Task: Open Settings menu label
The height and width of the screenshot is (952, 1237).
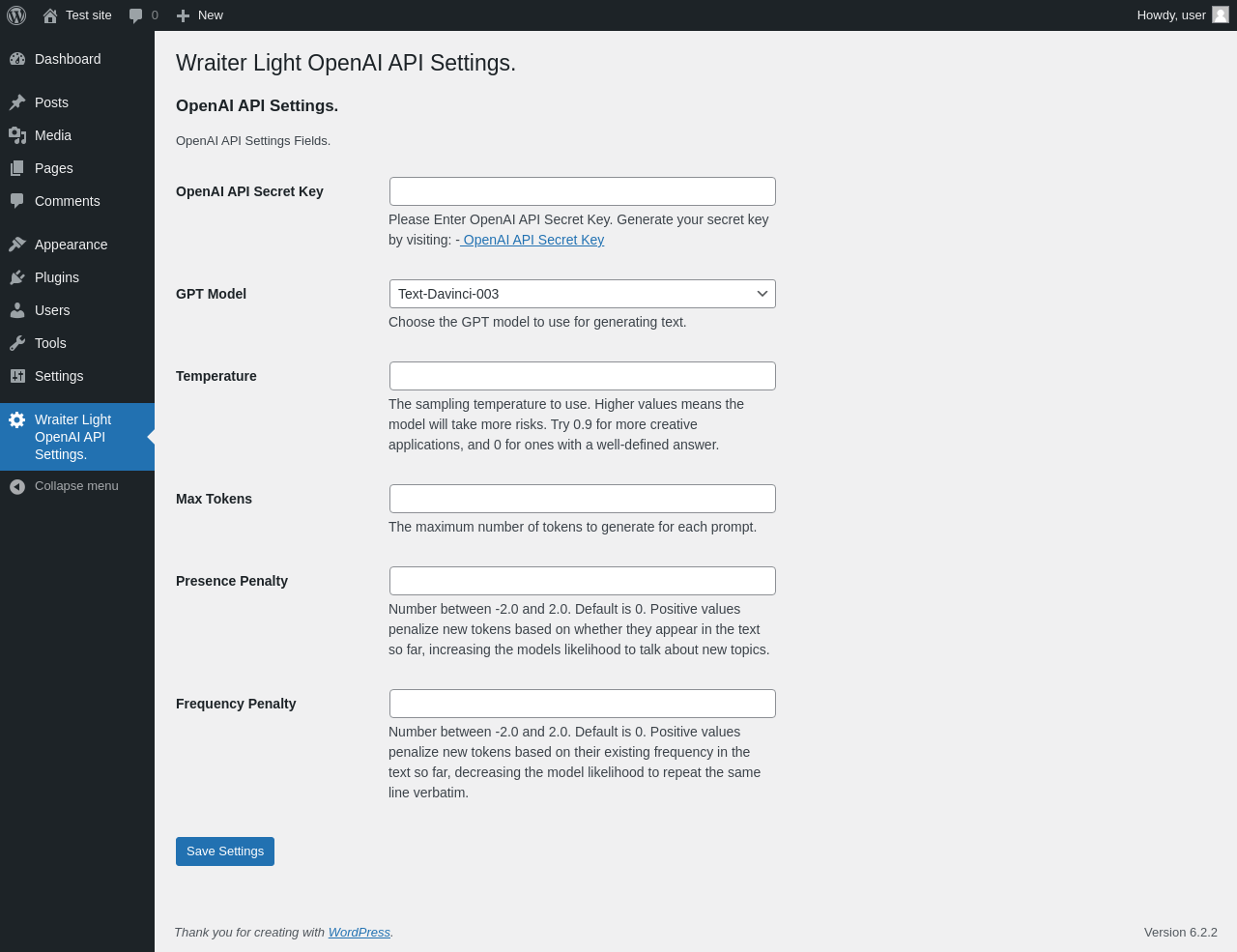Action: tap(59, 376)
